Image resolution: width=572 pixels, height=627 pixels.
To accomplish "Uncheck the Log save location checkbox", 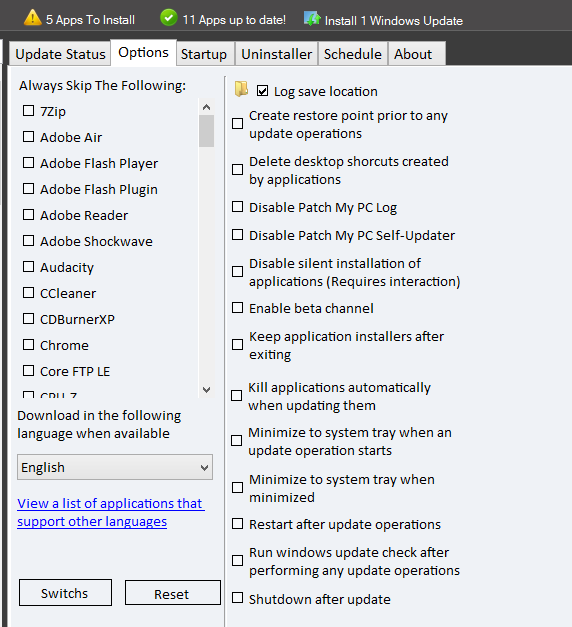I will pyautogui.click(x=262, y=91).
